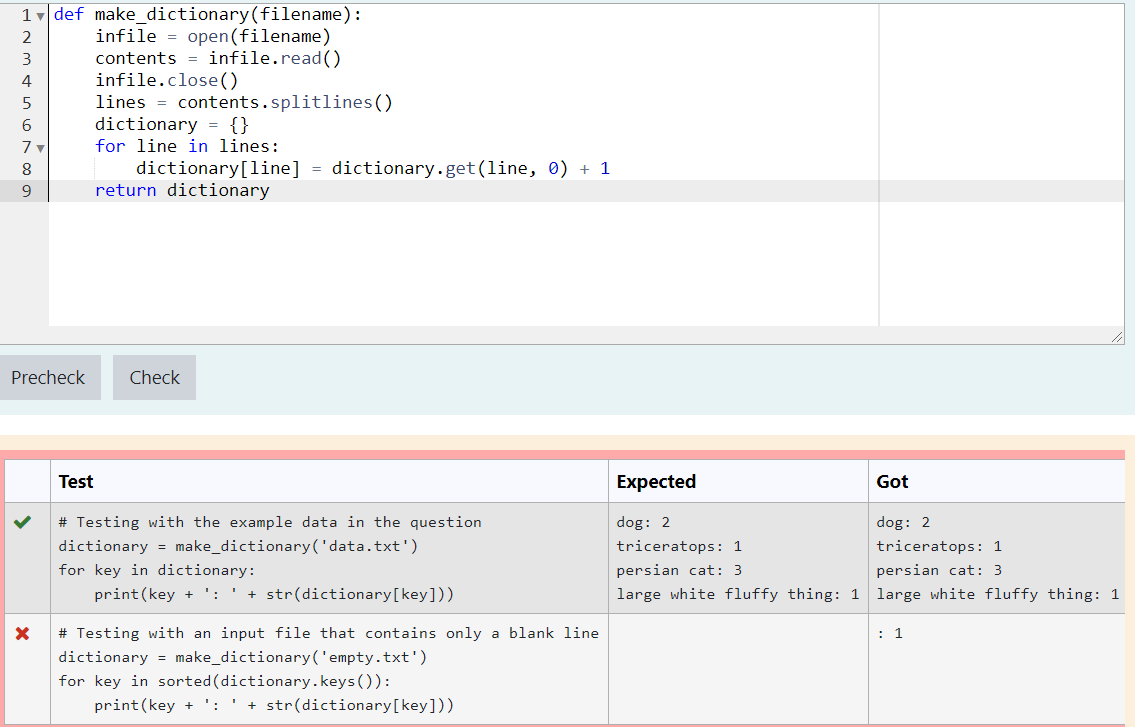Click the make_dictionary('empty.txt') test line

[242, 657]
